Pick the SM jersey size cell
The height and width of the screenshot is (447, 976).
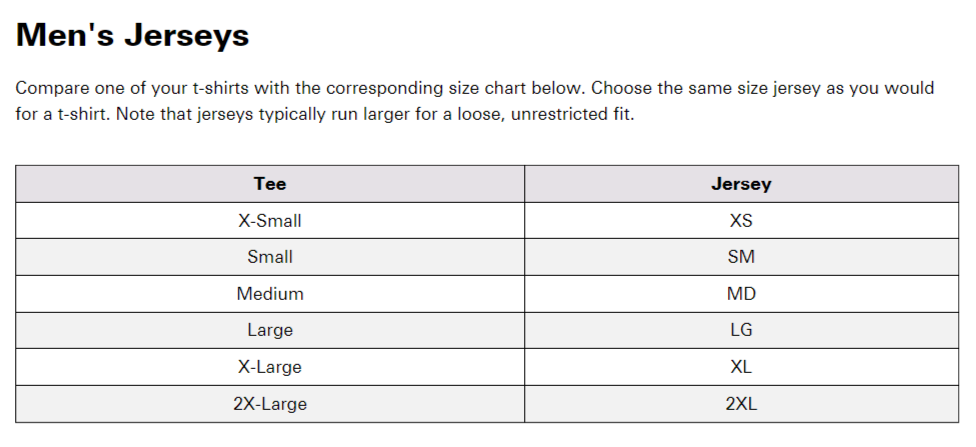tap(741, 257)
